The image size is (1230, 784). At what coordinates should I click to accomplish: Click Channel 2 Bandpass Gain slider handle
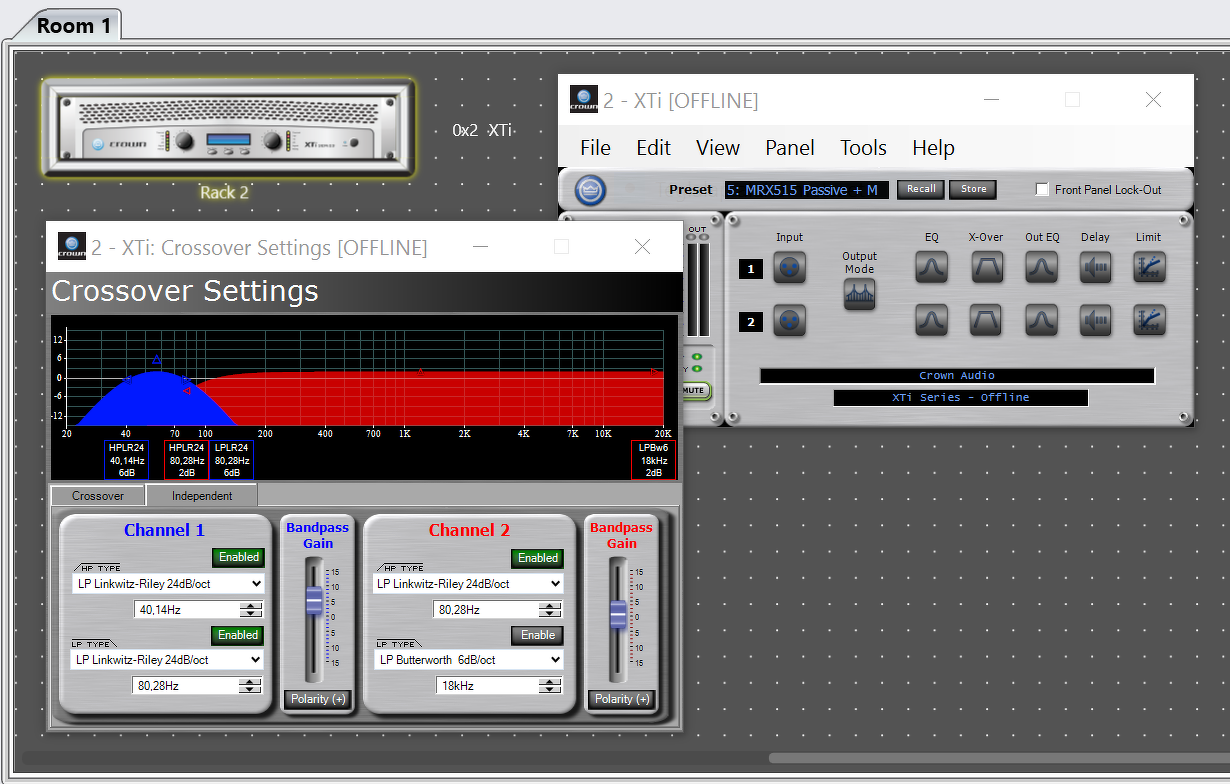(618, 614)
